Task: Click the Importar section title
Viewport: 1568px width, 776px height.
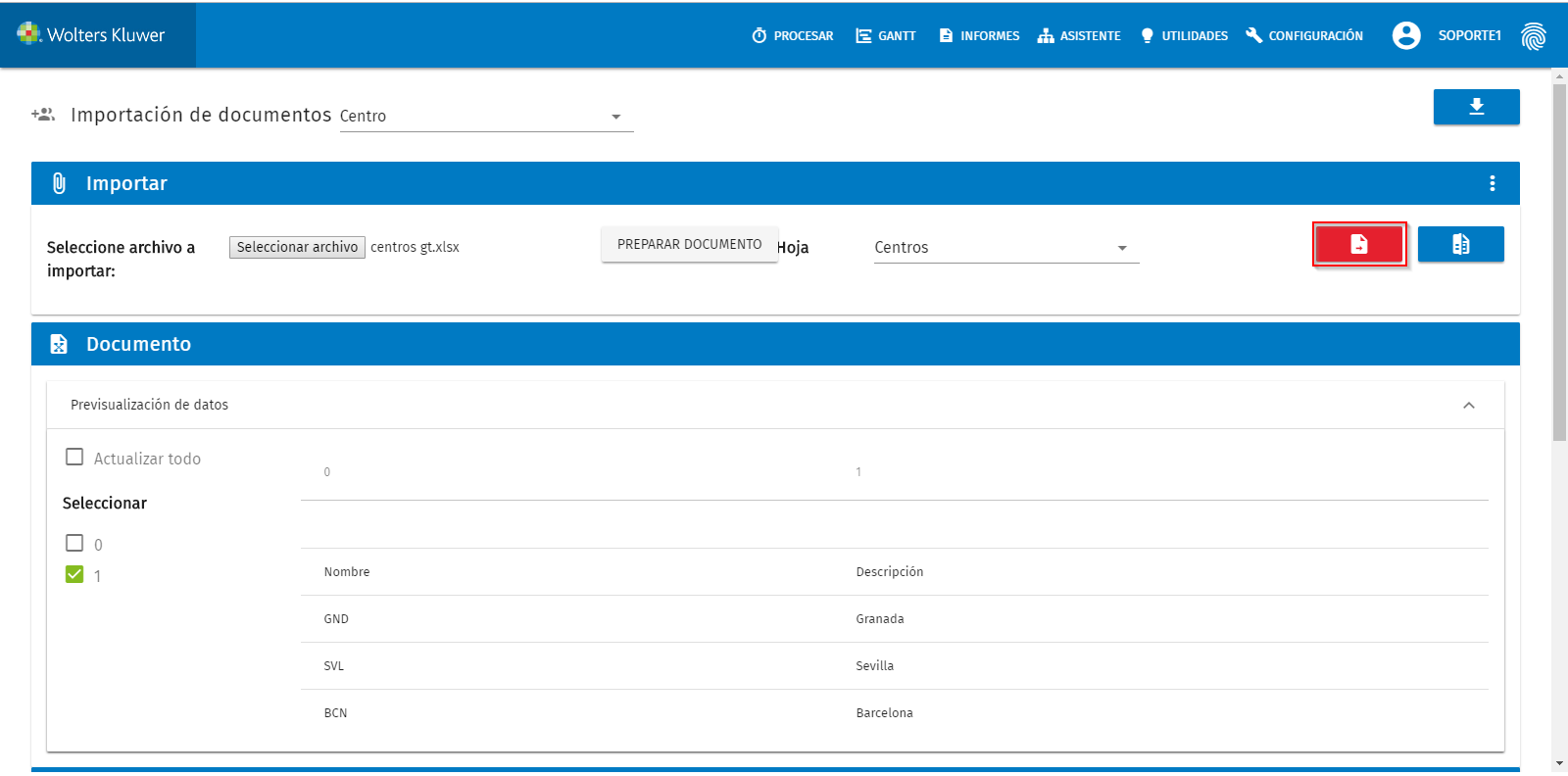Action: [x=126, y=183]
